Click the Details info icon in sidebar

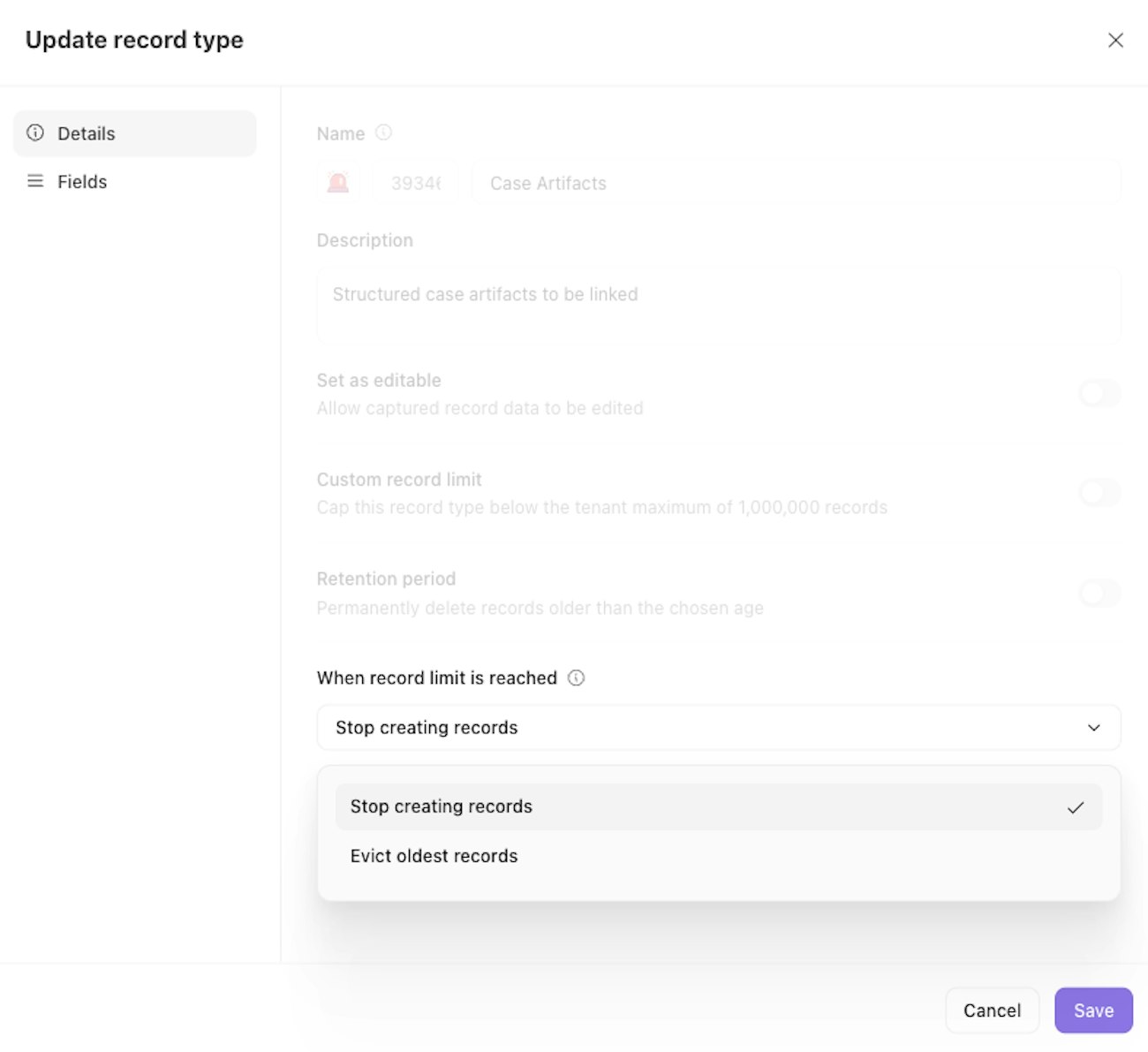pos(35,133)
